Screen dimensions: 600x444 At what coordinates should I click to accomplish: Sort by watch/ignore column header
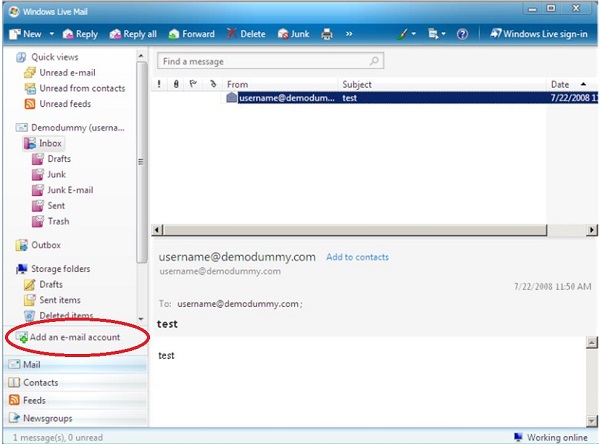(213, 84)
